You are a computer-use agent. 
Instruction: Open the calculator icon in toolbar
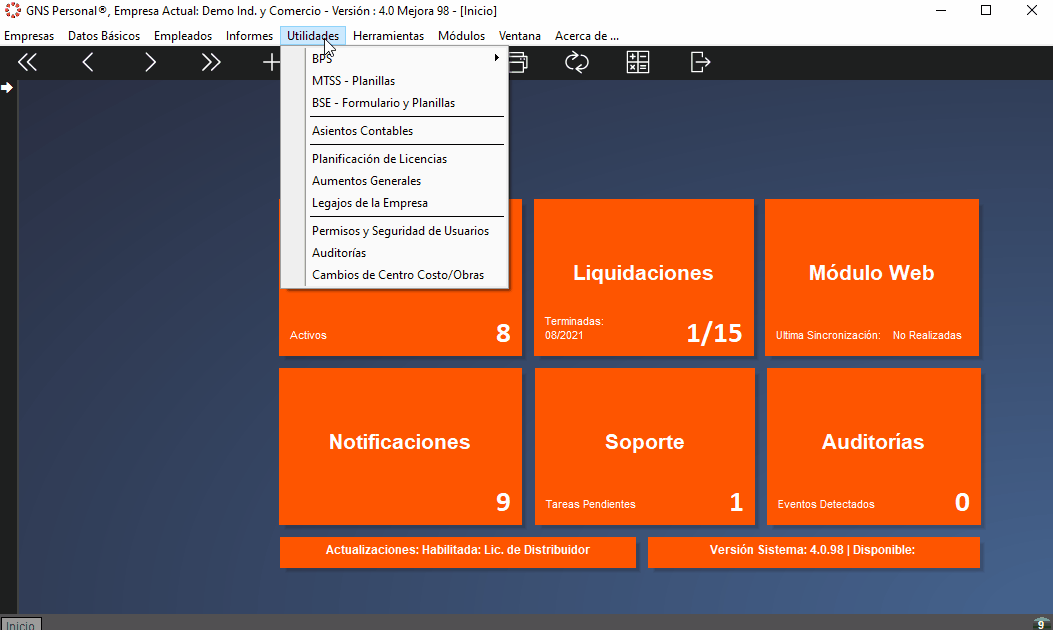pos(637,62)
